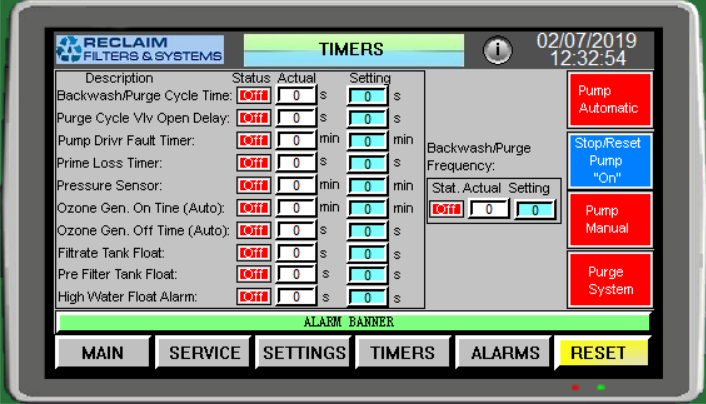Toggle Backwash/Purge Frequency Off status
The height and width of the screenshot is (404, 706).
[447, 209]
